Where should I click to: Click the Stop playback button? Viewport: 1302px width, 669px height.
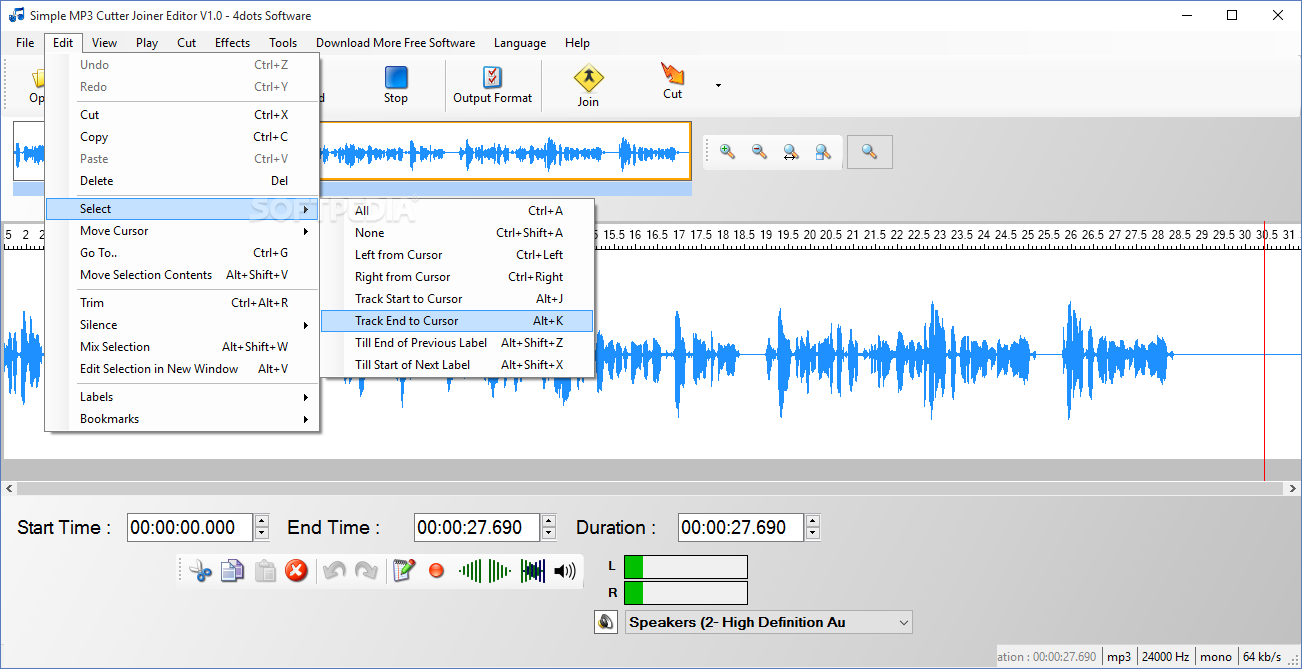(x=396, y=84)
